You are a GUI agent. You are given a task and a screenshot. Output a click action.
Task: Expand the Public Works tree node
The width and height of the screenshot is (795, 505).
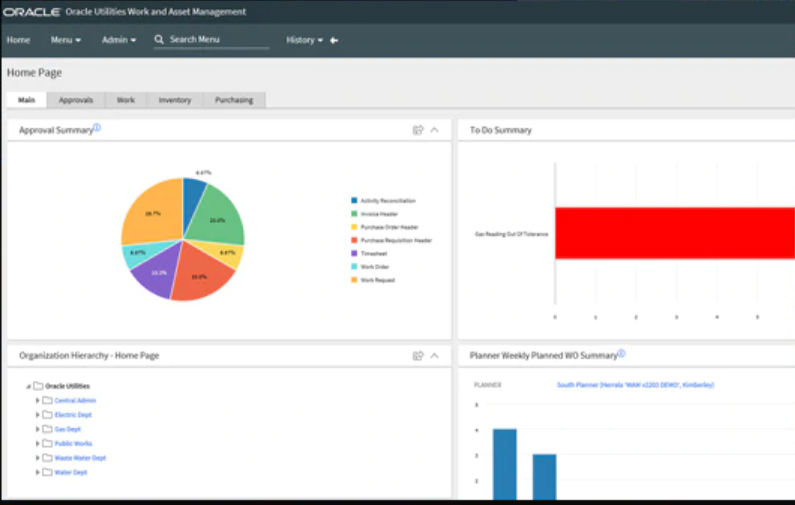coord(38,444)
